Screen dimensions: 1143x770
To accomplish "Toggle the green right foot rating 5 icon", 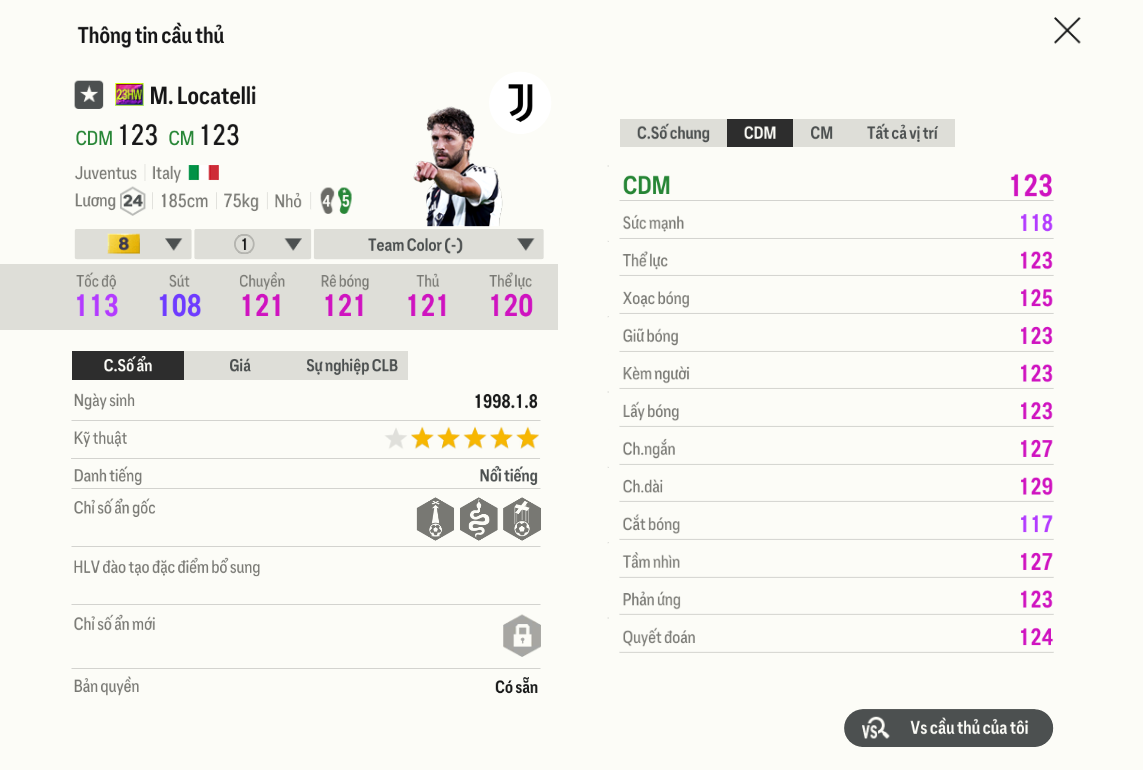I will coord(347,199).
